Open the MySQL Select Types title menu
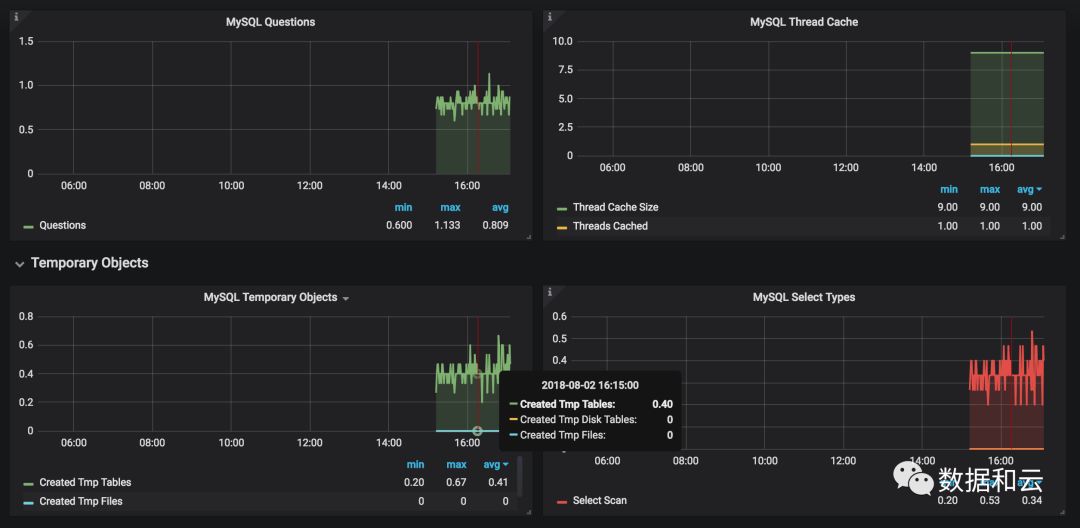The image size is (1080, 528). pos(804,297)
